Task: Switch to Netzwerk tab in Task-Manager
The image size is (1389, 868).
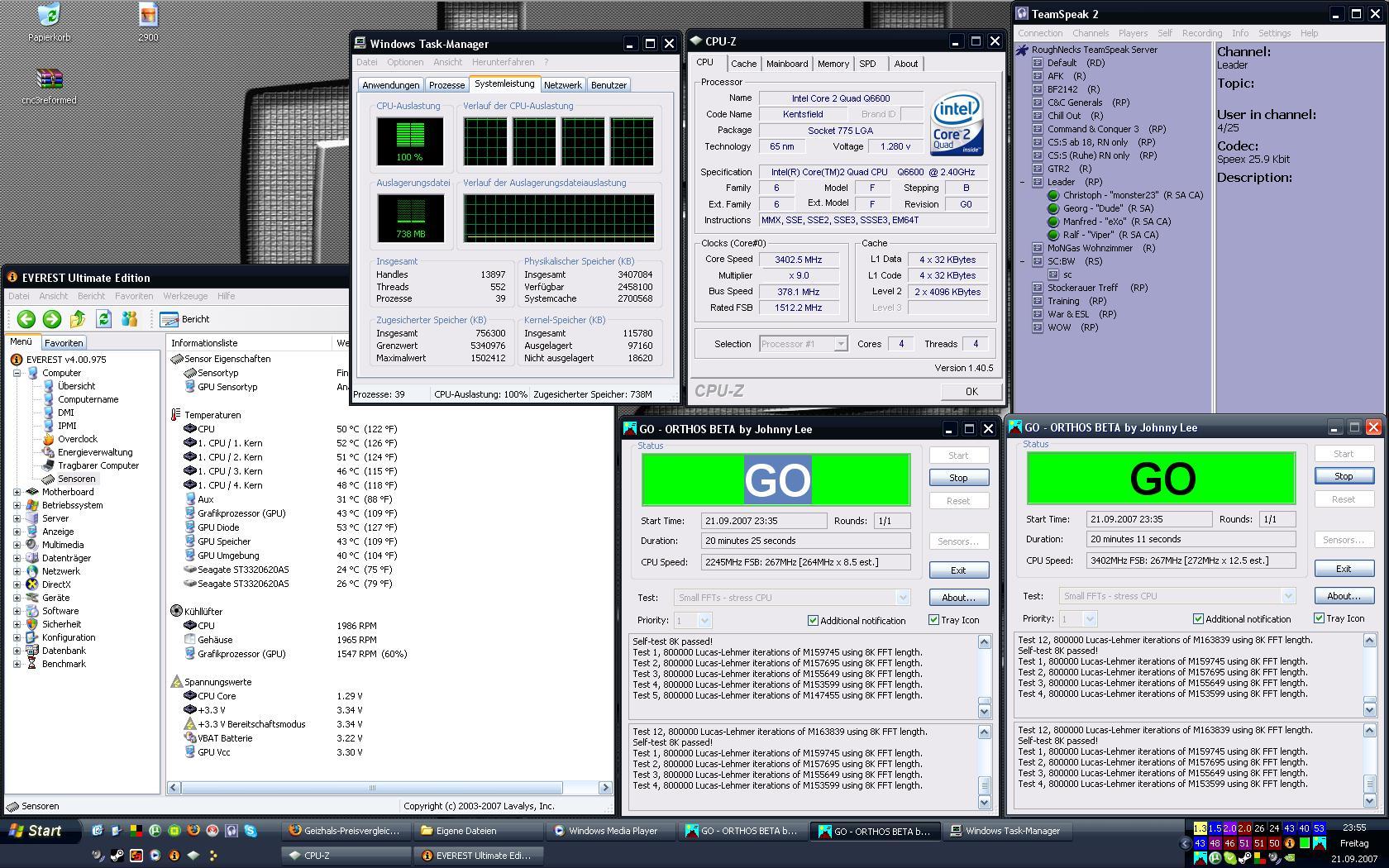Action: click(563, 85)
